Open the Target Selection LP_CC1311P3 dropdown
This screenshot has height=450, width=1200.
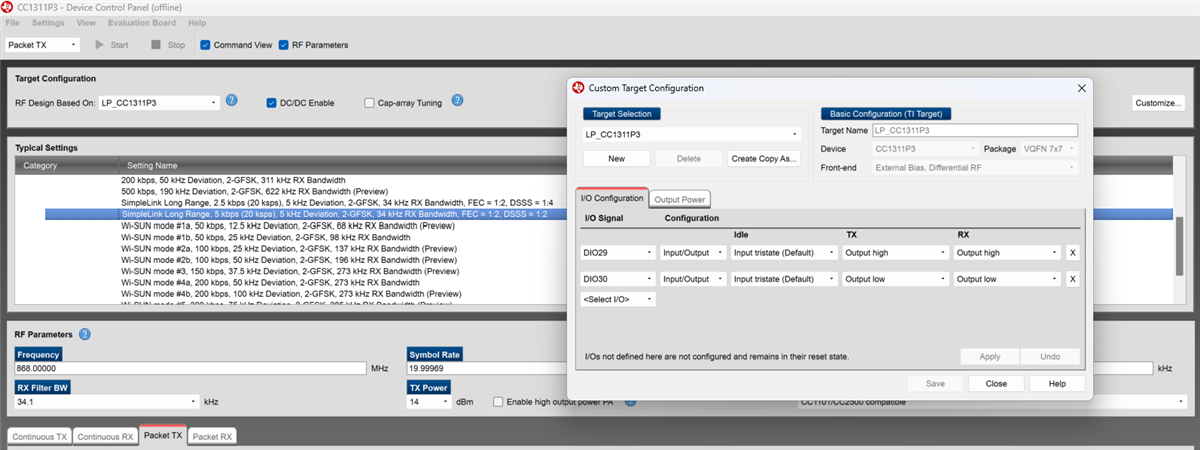tap(691, 134)
